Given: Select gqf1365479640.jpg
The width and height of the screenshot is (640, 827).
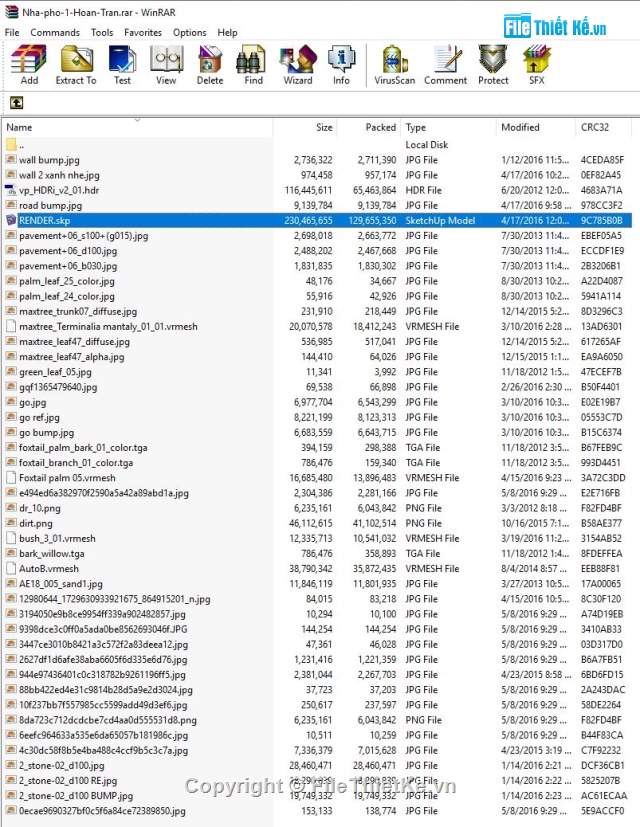Looking at the screenshot, I should (58, 387).
